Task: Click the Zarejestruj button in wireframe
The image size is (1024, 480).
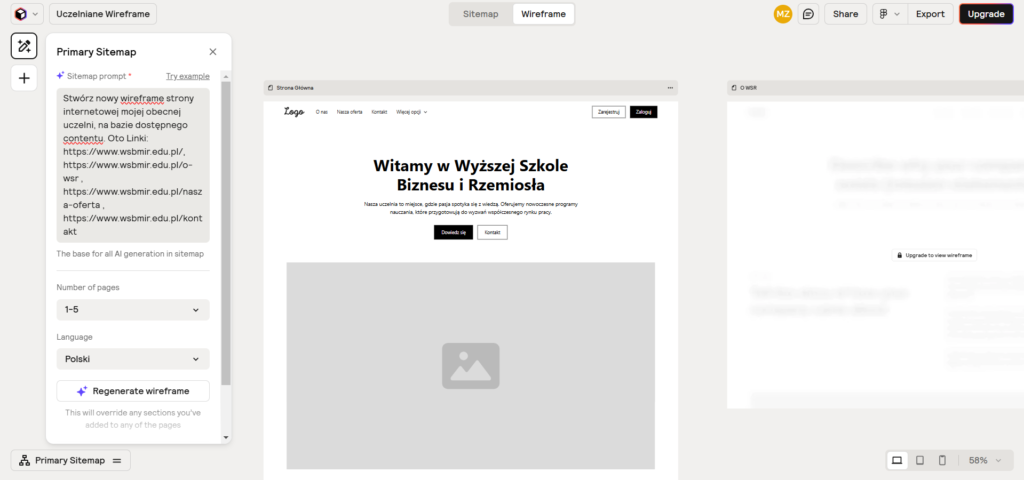Action: [609, 112]
